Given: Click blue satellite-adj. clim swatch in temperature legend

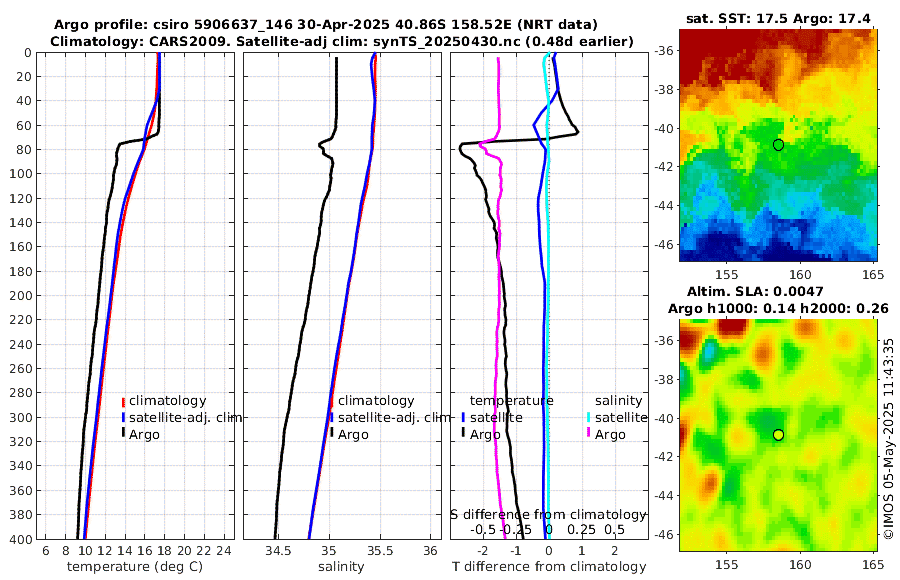Looking at the screenshot, I should point(123,418).
